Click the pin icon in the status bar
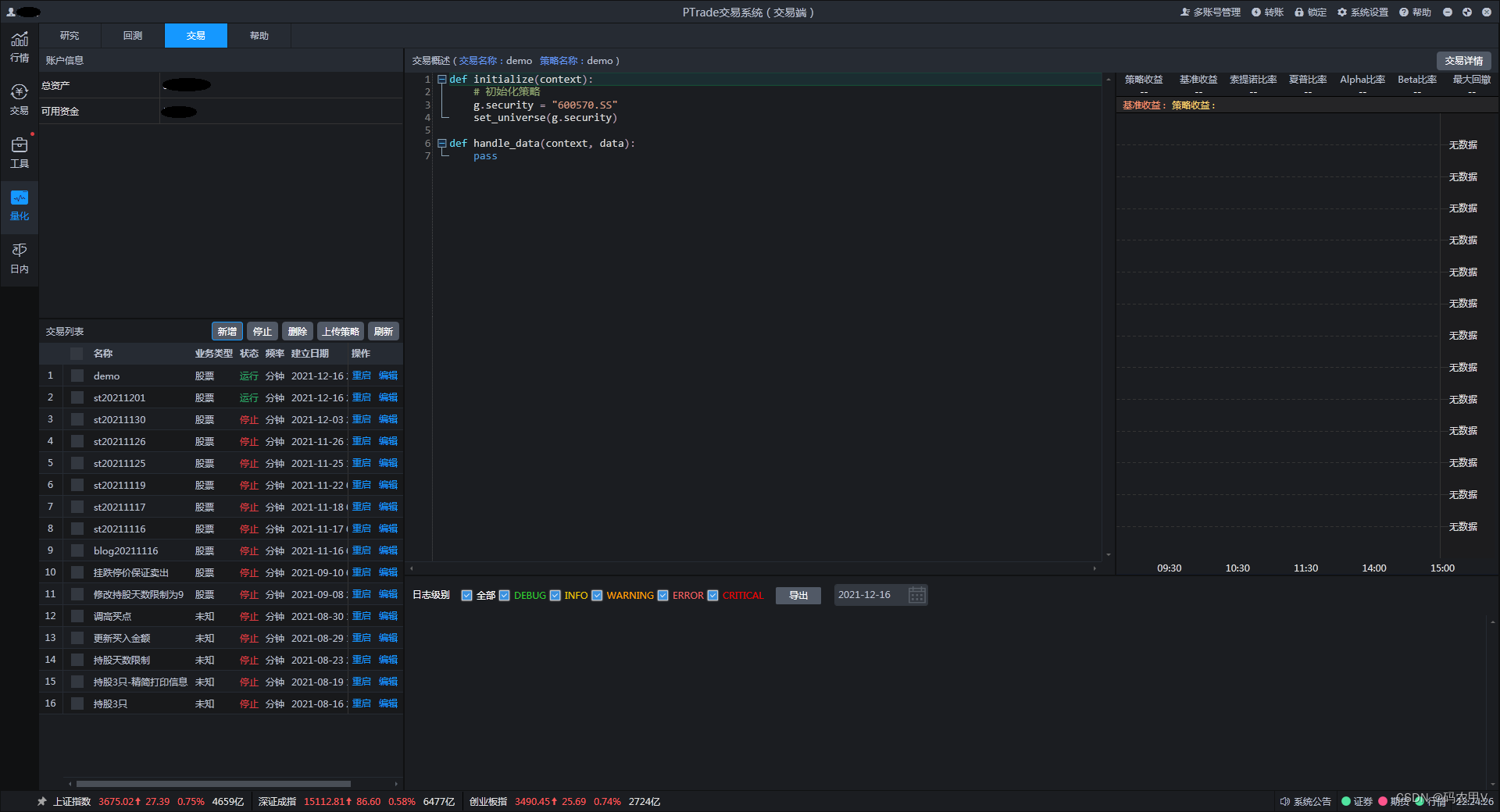This screenshot has height=812, width=1500. coord(42,801)
